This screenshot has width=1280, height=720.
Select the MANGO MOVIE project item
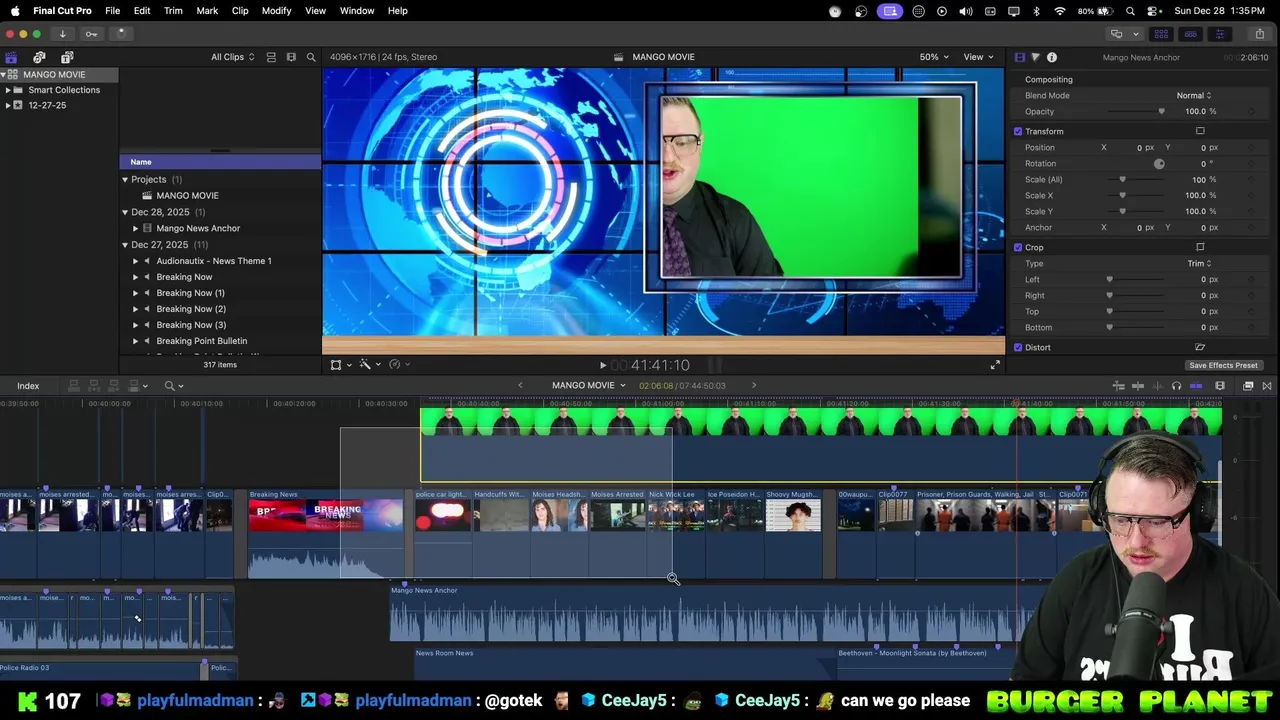(187, 196)
